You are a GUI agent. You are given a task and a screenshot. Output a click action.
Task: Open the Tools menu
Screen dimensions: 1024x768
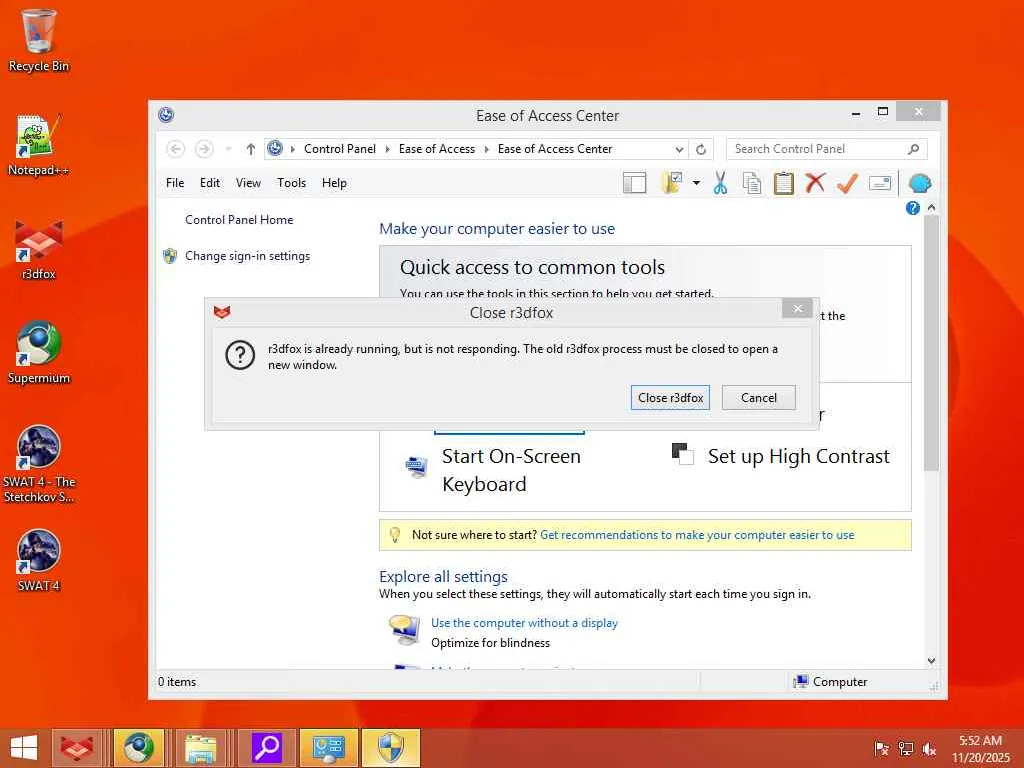(x=291, y=183)
